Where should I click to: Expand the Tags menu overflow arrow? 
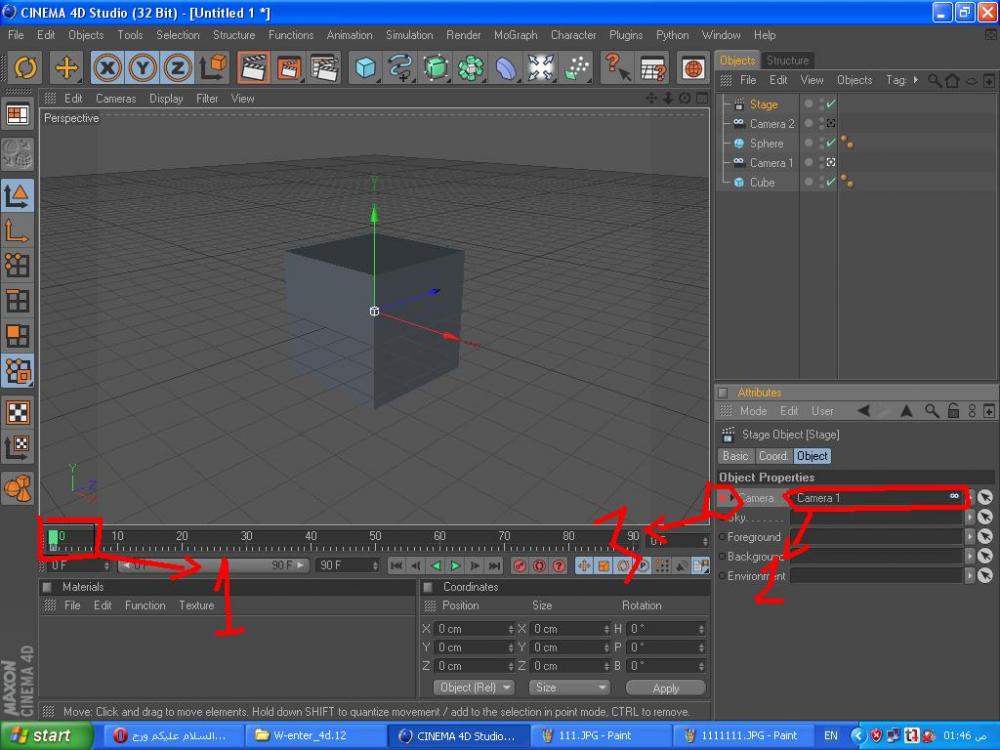pos(916,80)
